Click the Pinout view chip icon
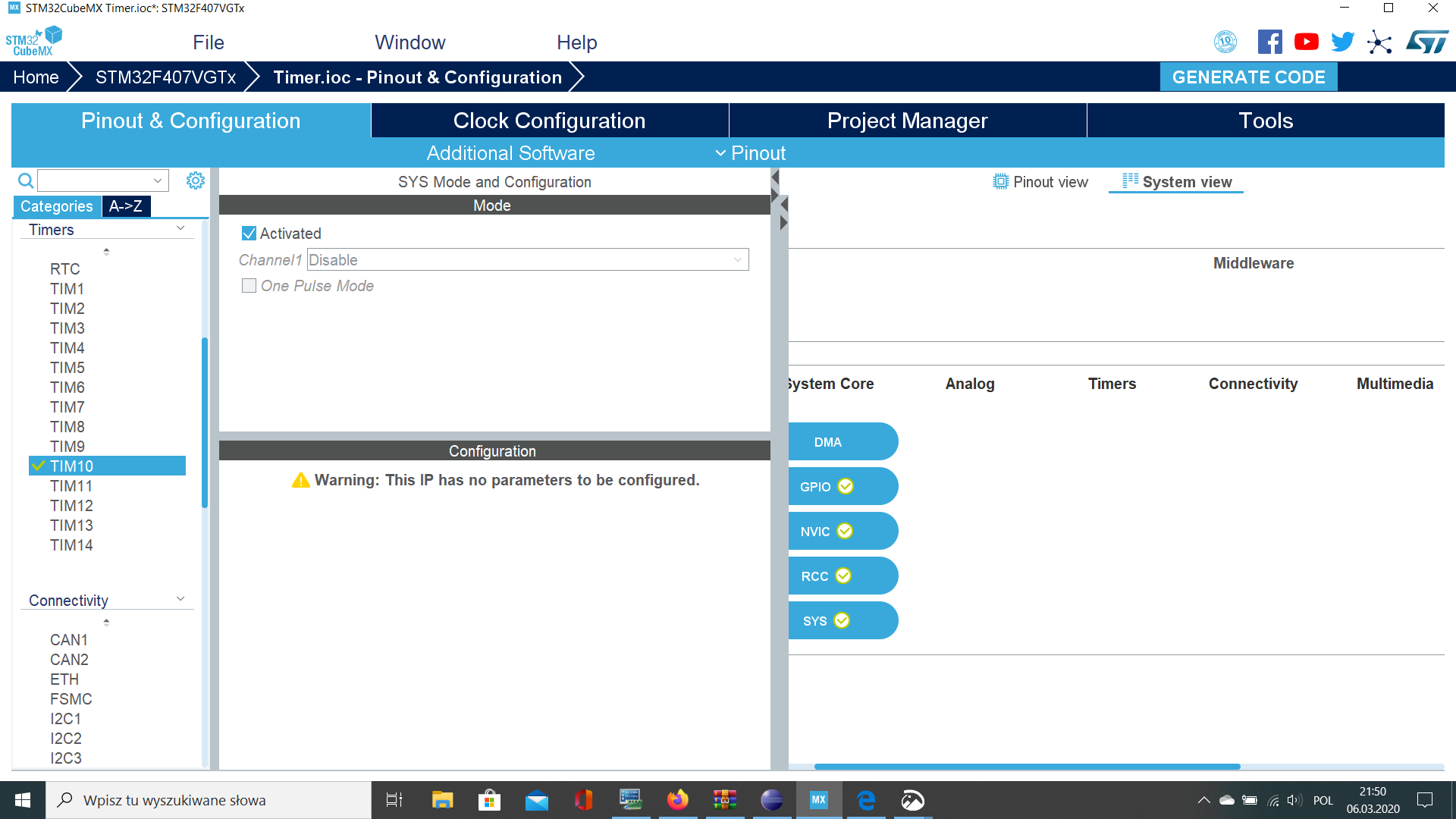 pos(1001,182)
